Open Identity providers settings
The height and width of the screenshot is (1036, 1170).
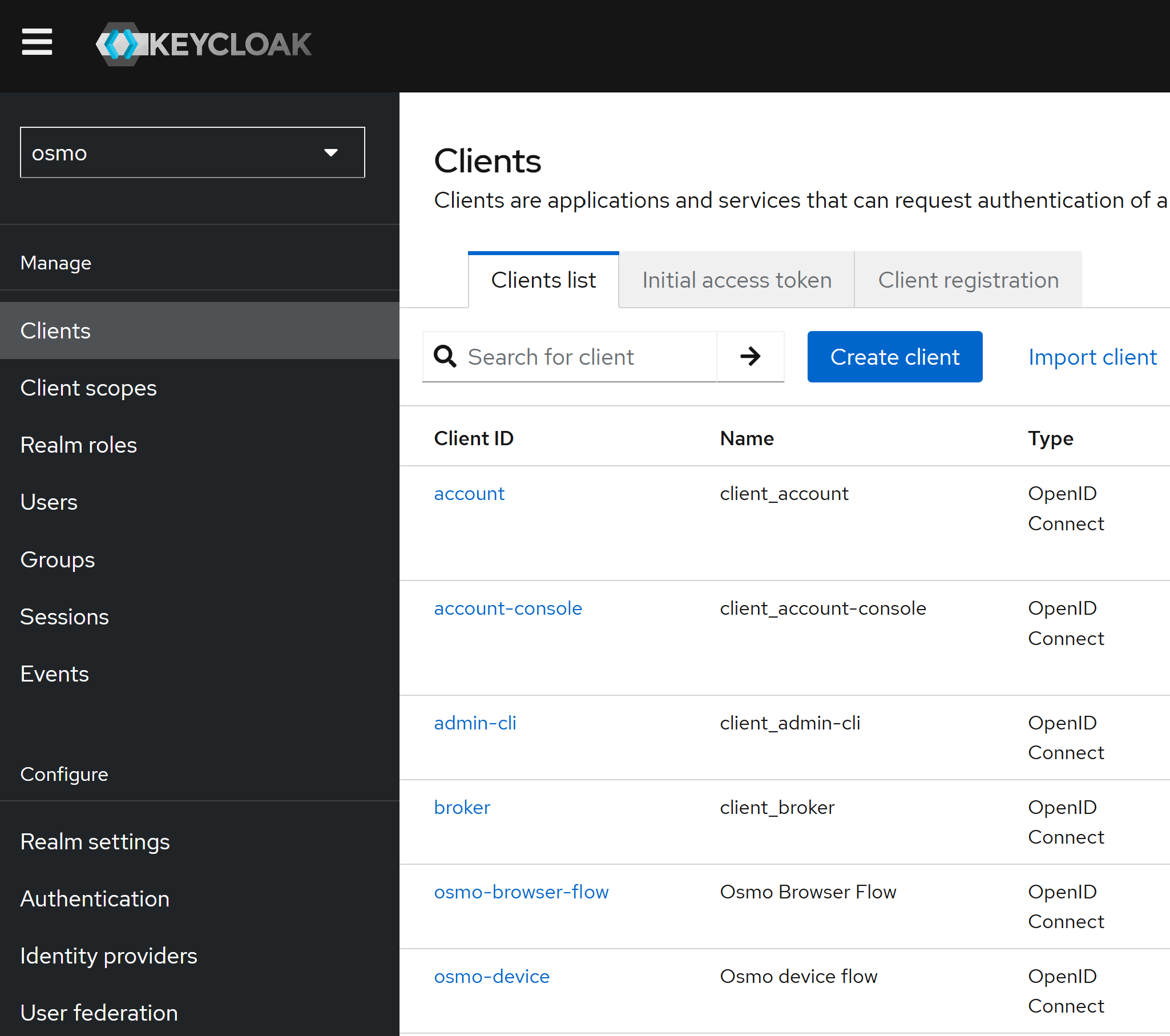(x=108, y=956)
